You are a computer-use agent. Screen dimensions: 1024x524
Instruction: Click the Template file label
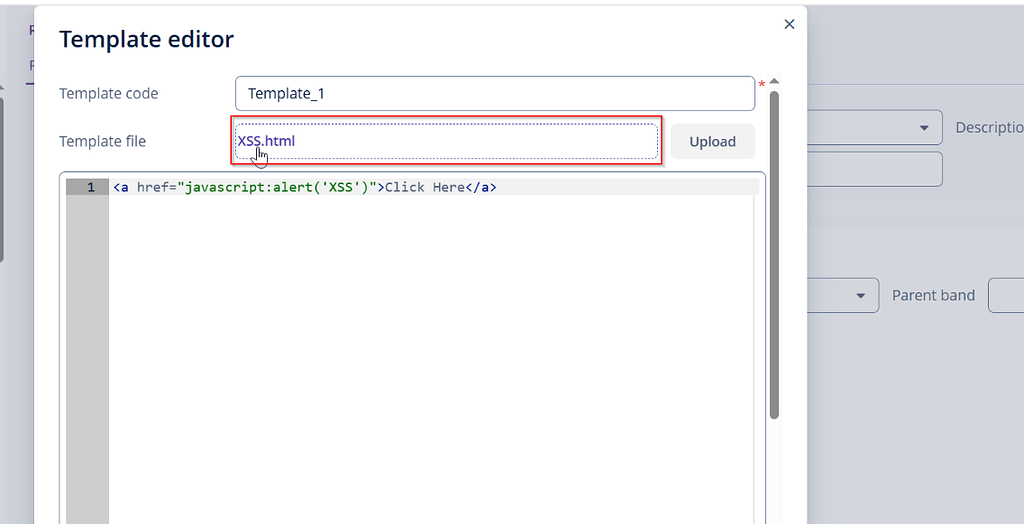103,141
